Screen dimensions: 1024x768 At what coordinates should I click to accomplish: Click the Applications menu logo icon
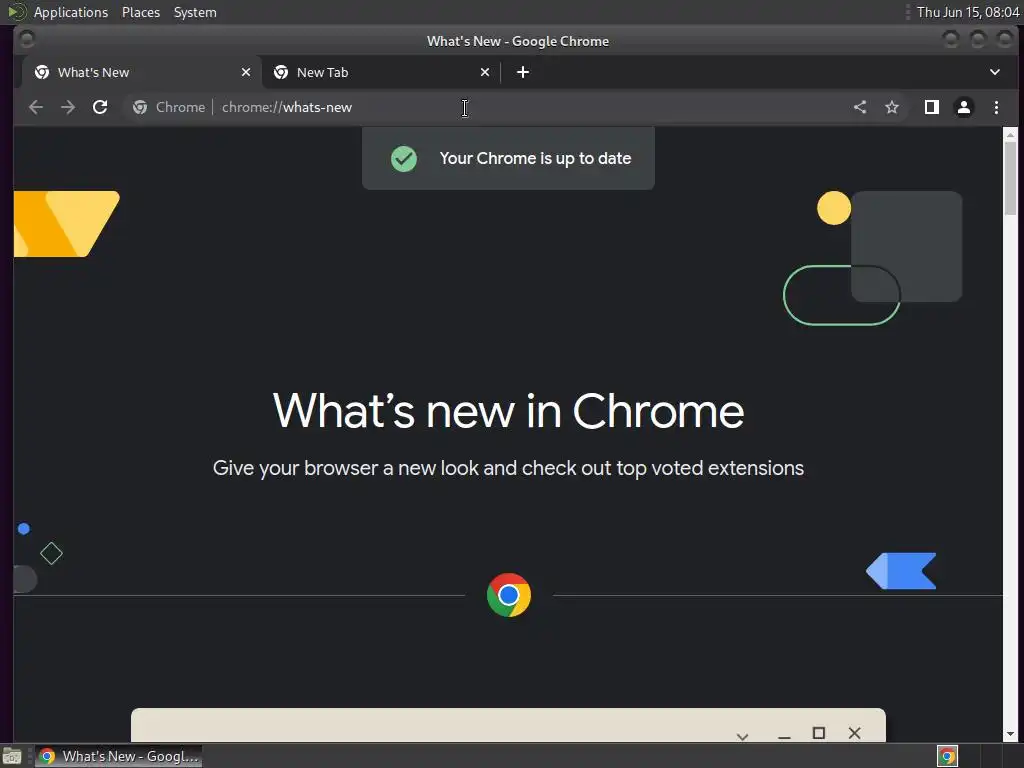(x=18, y=12)
